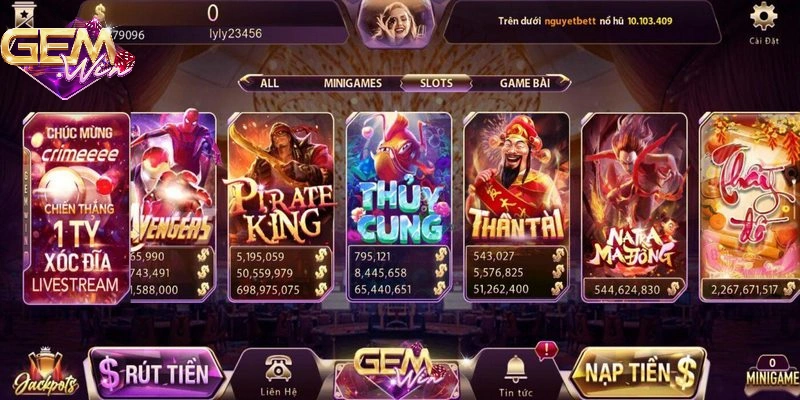
Task: Open the Xóc Đĩa Livestream banner
Action: tap(77, 208)
